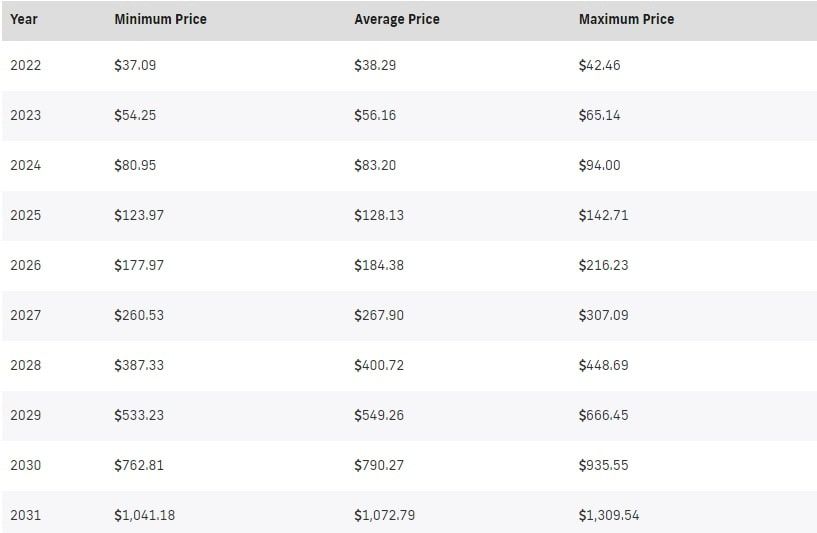
Task: Select the 2031 minimum price $1,041.18
Action: pyautogui.click(x=145, y=515)
